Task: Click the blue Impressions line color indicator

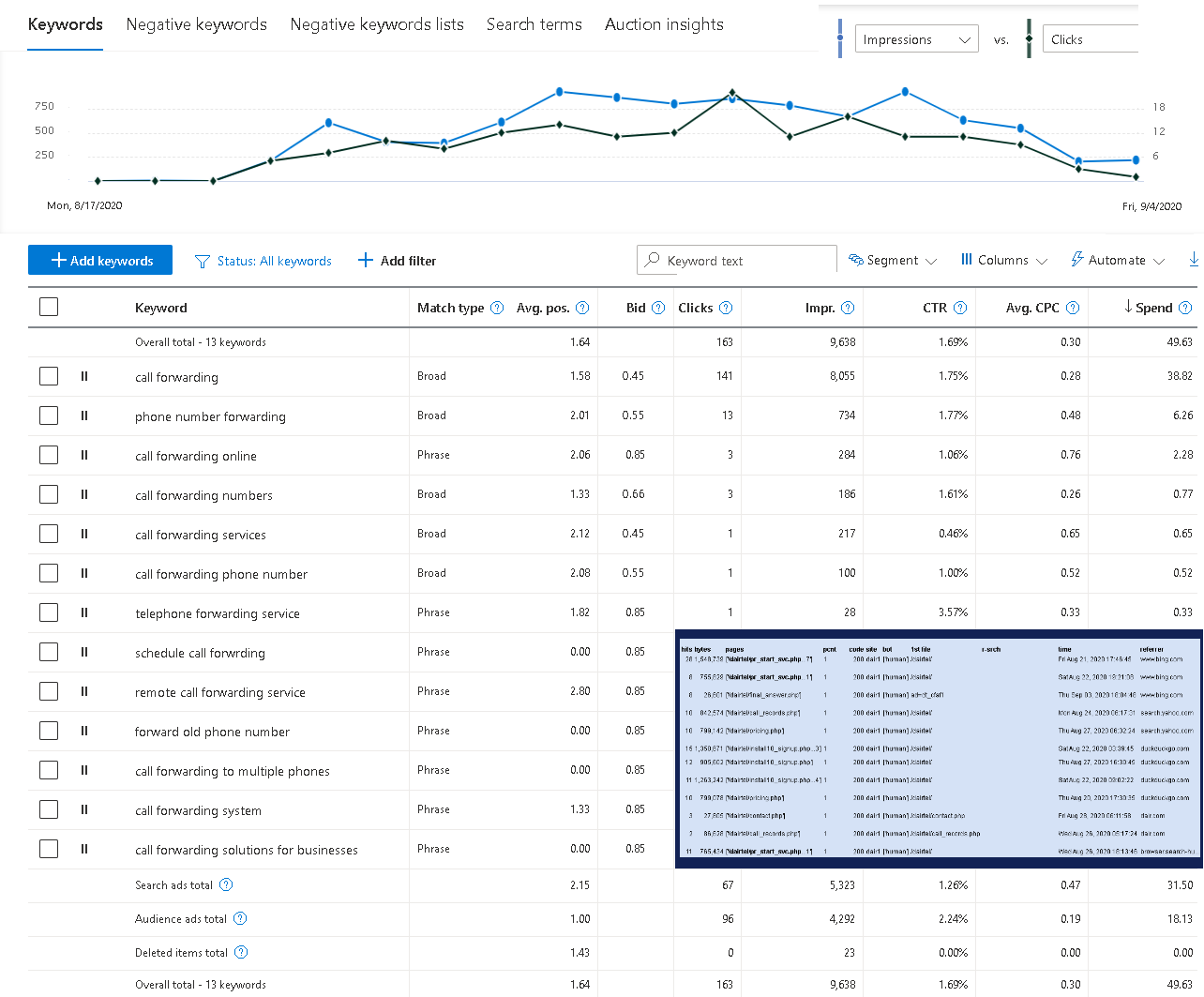Action: [840, 38]
